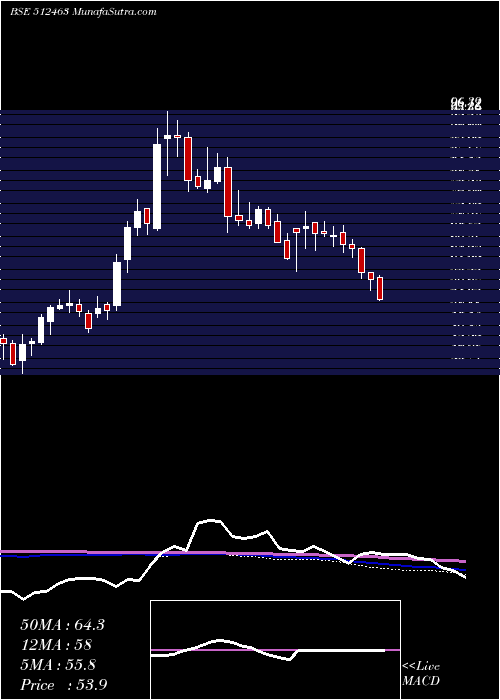Click the MACD indicator box
Viewport: 500px width, 700px height.
tap(275, 650)
